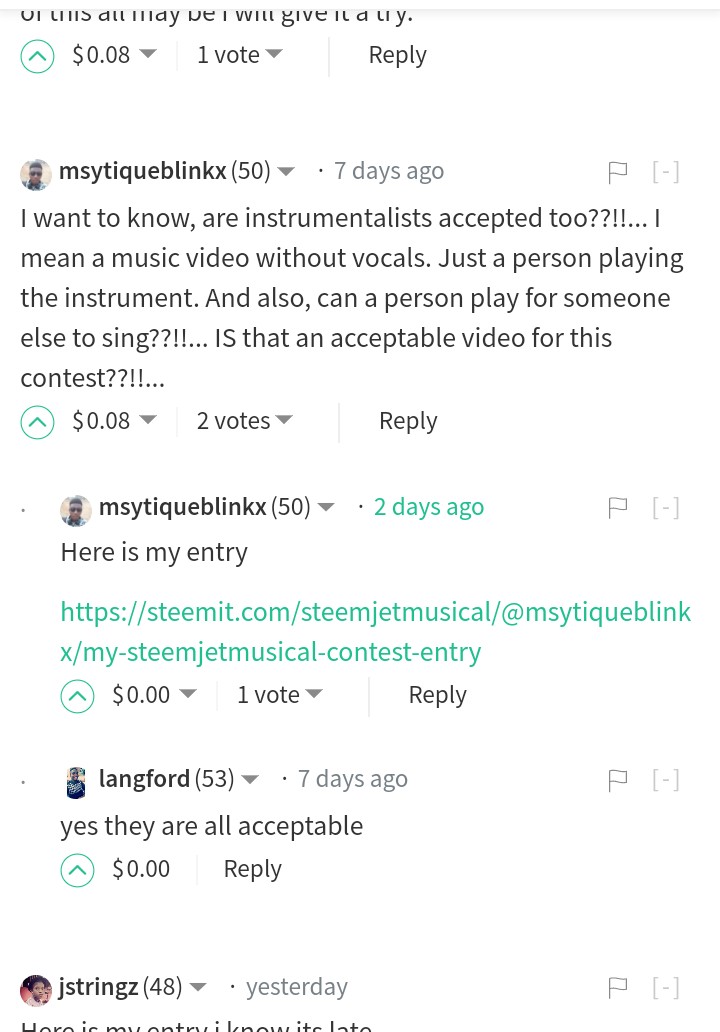This screenshot has width=720, height=1032.
Task: Collapse msytiqueblinkx's 7 days ago comment thread
Action: click(666, 172)
